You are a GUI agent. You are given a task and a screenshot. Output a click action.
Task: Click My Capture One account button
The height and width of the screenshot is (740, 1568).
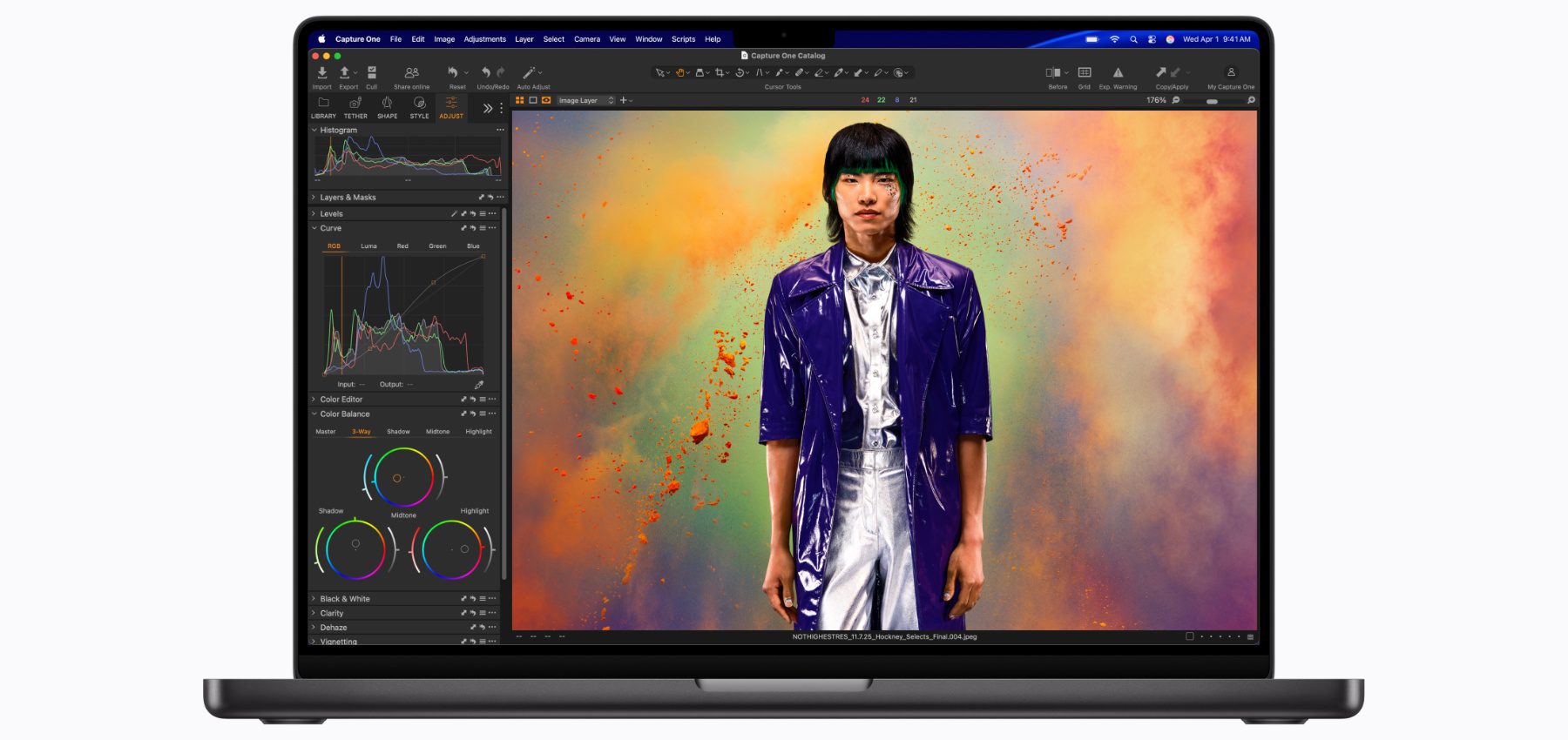coord(1230,75)
